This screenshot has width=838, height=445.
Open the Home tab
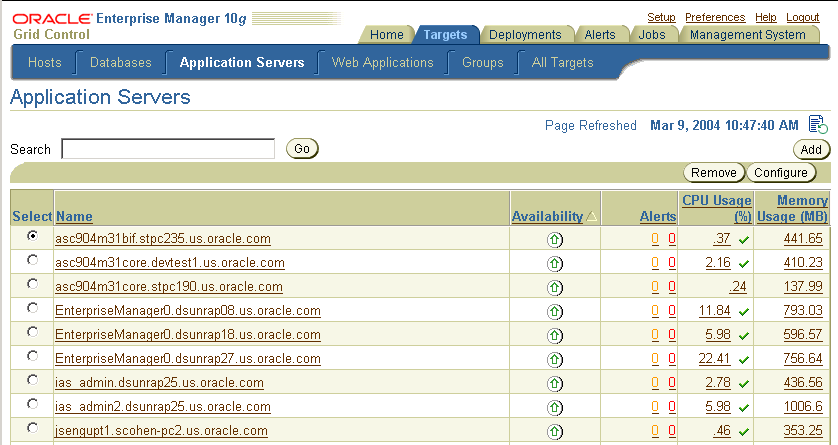tap(386, 35)
